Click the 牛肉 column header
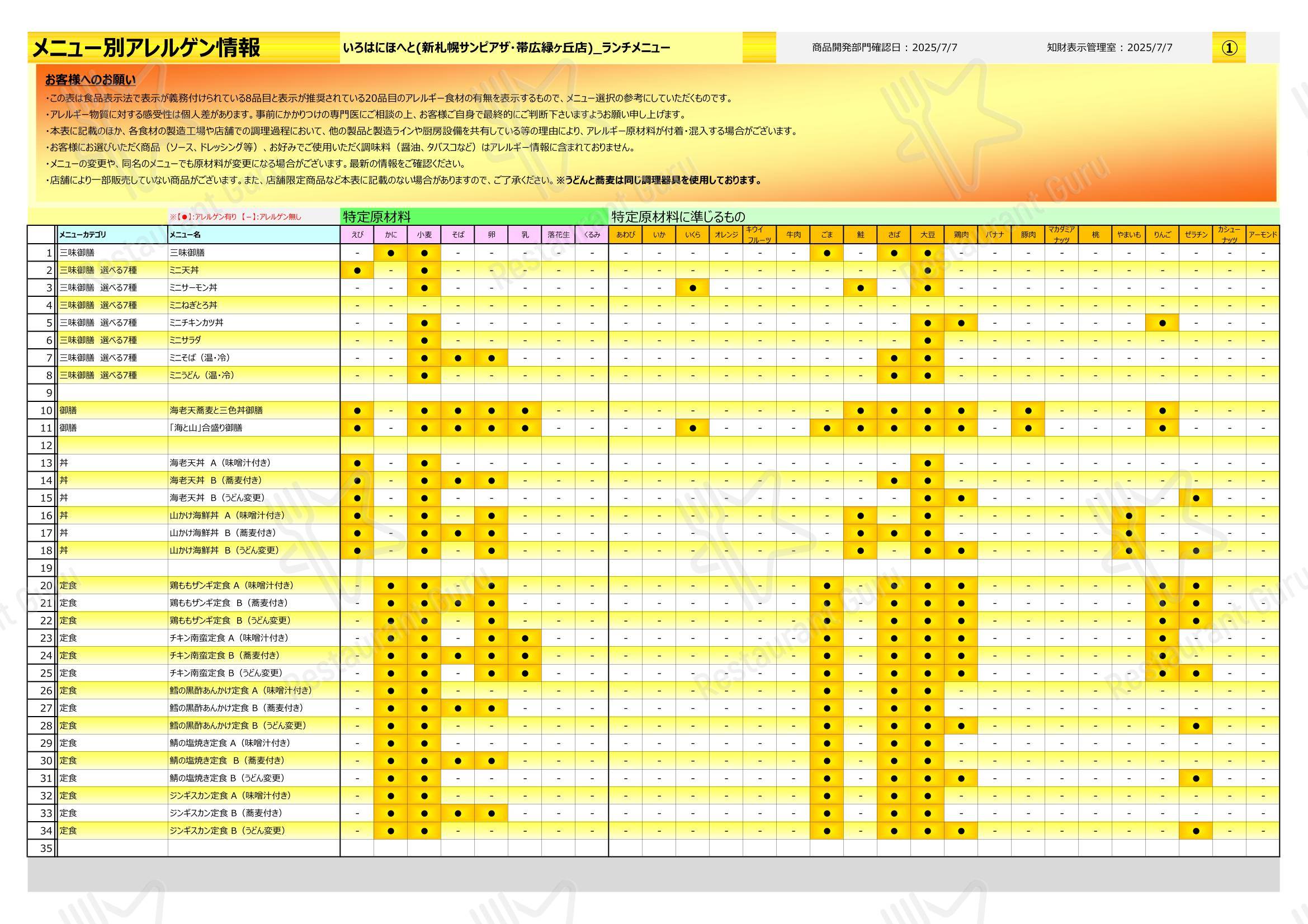Screen dimensions: 1308x924 click(x=793, y=235)
